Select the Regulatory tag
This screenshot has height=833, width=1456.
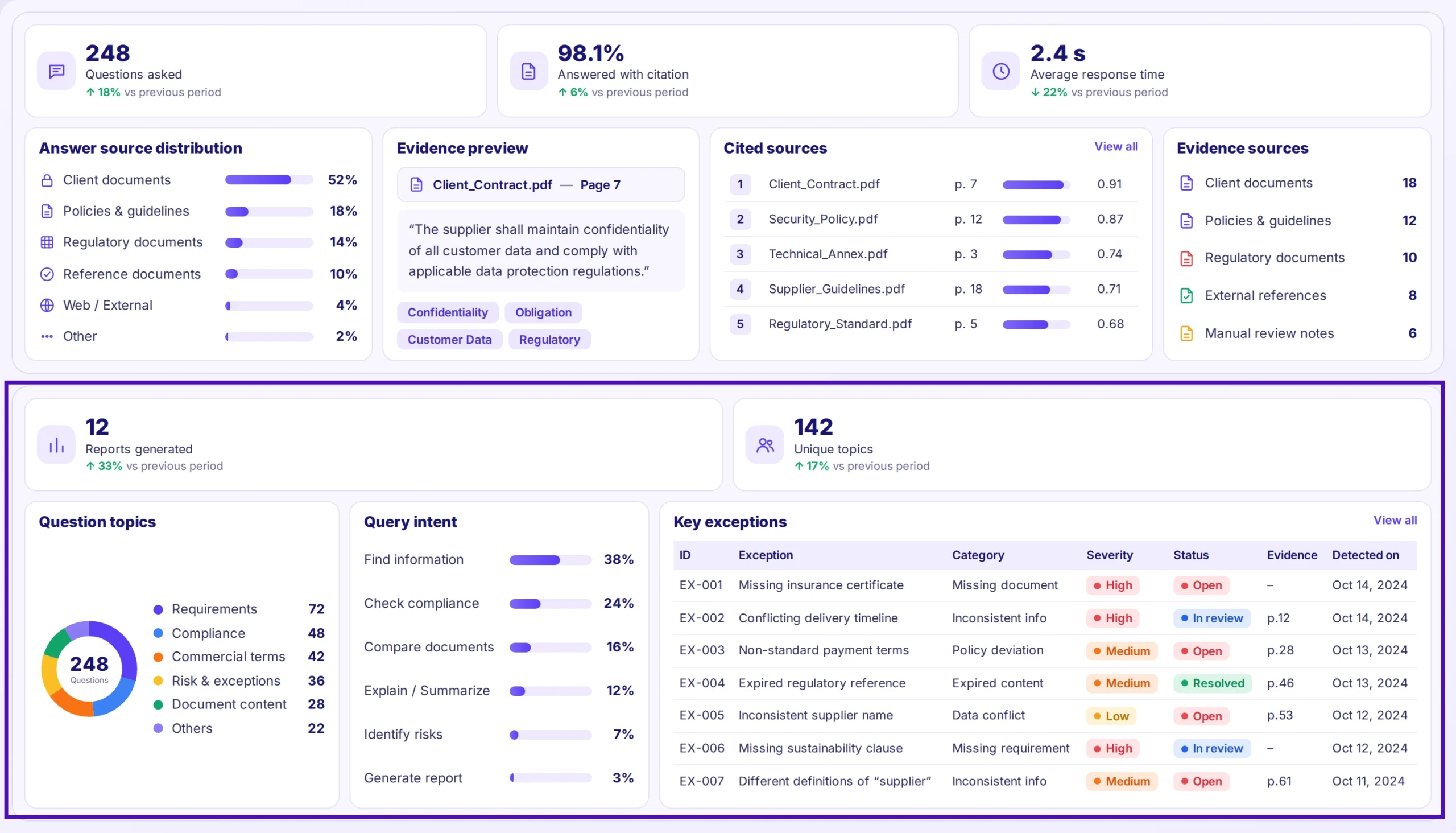549,339
